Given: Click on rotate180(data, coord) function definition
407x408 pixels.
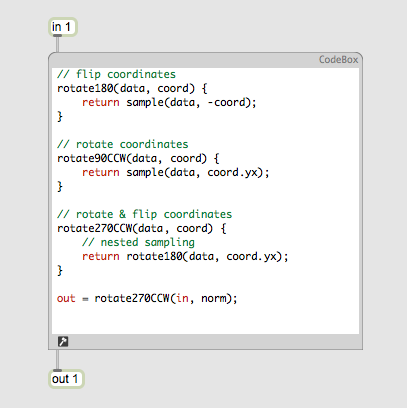Looking at the screenshot, I should pos(132,88).
